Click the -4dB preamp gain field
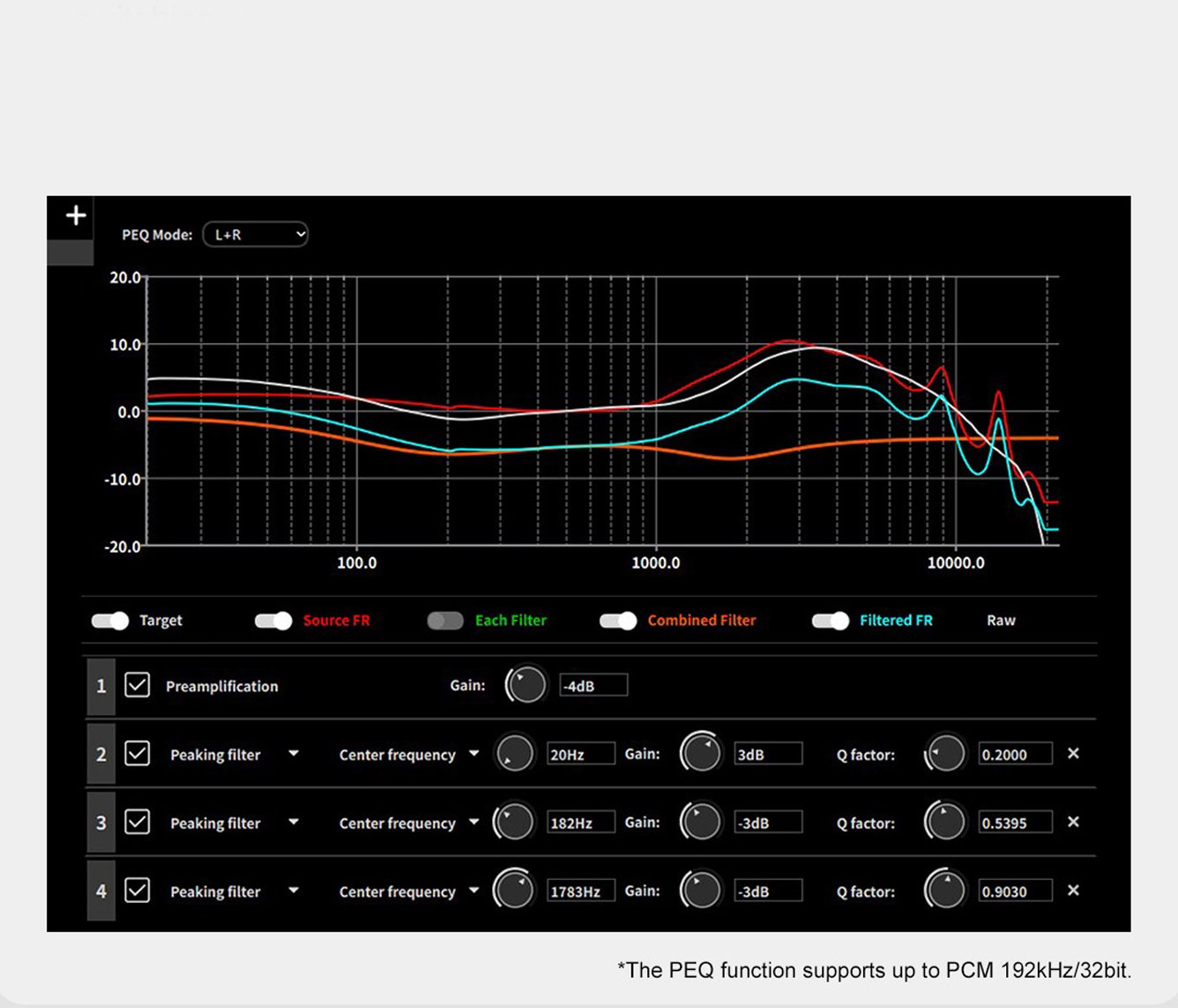 pyautogui.click(x=593, y=685)
